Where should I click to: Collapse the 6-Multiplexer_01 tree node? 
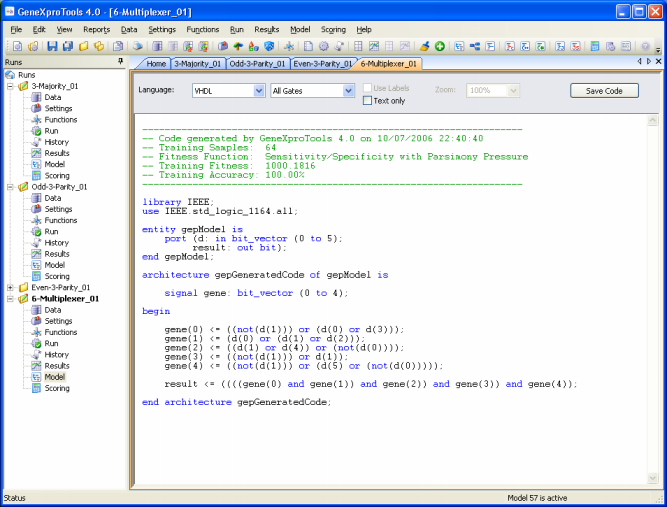point(10,299)
